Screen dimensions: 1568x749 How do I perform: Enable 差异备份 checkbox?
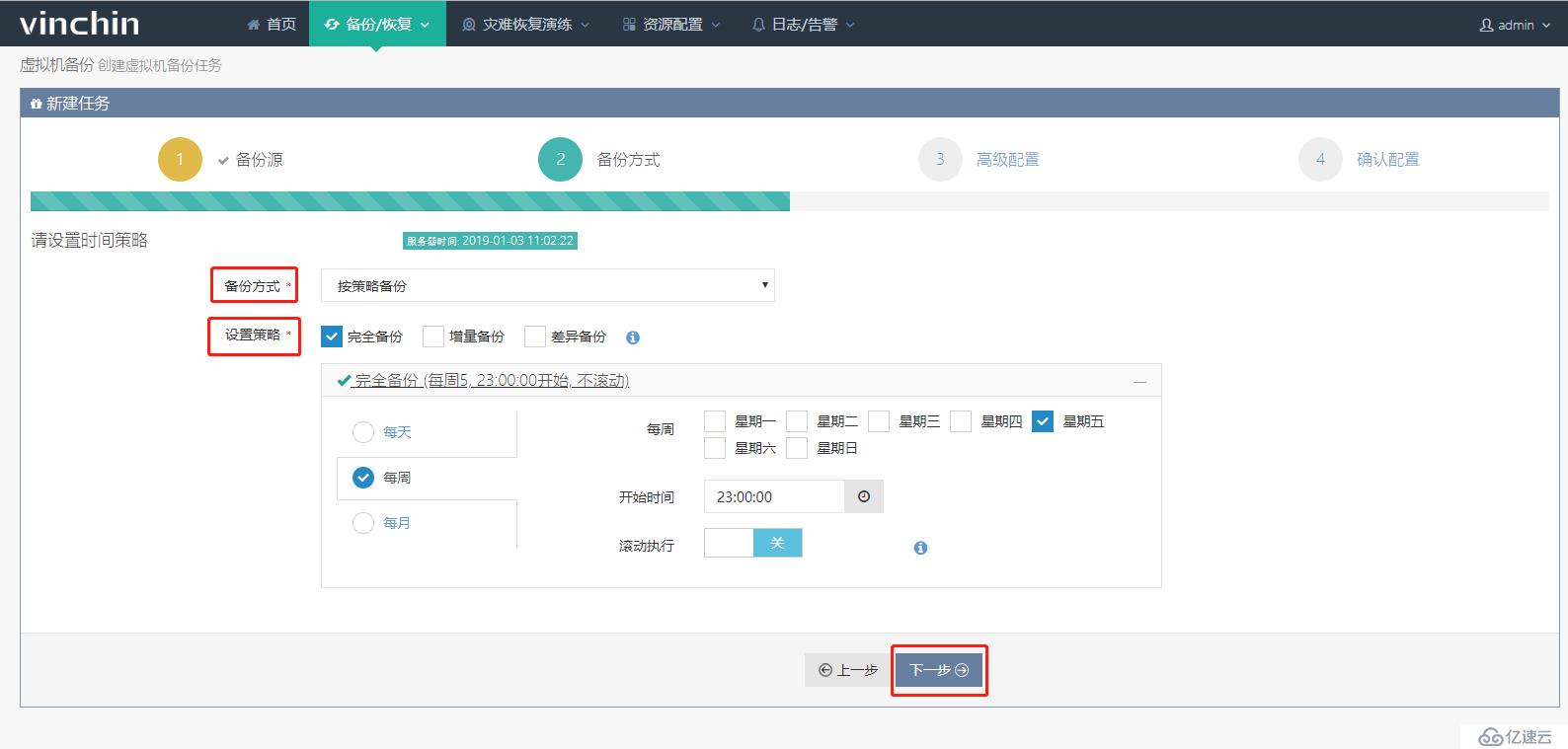(x=535, y=337)
